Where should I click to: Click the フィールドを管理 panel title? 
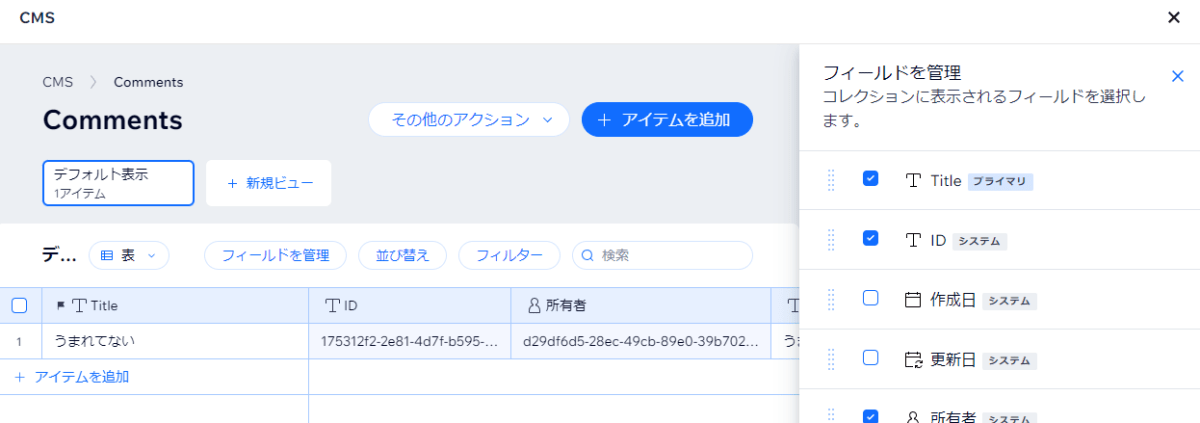[891, 72]
